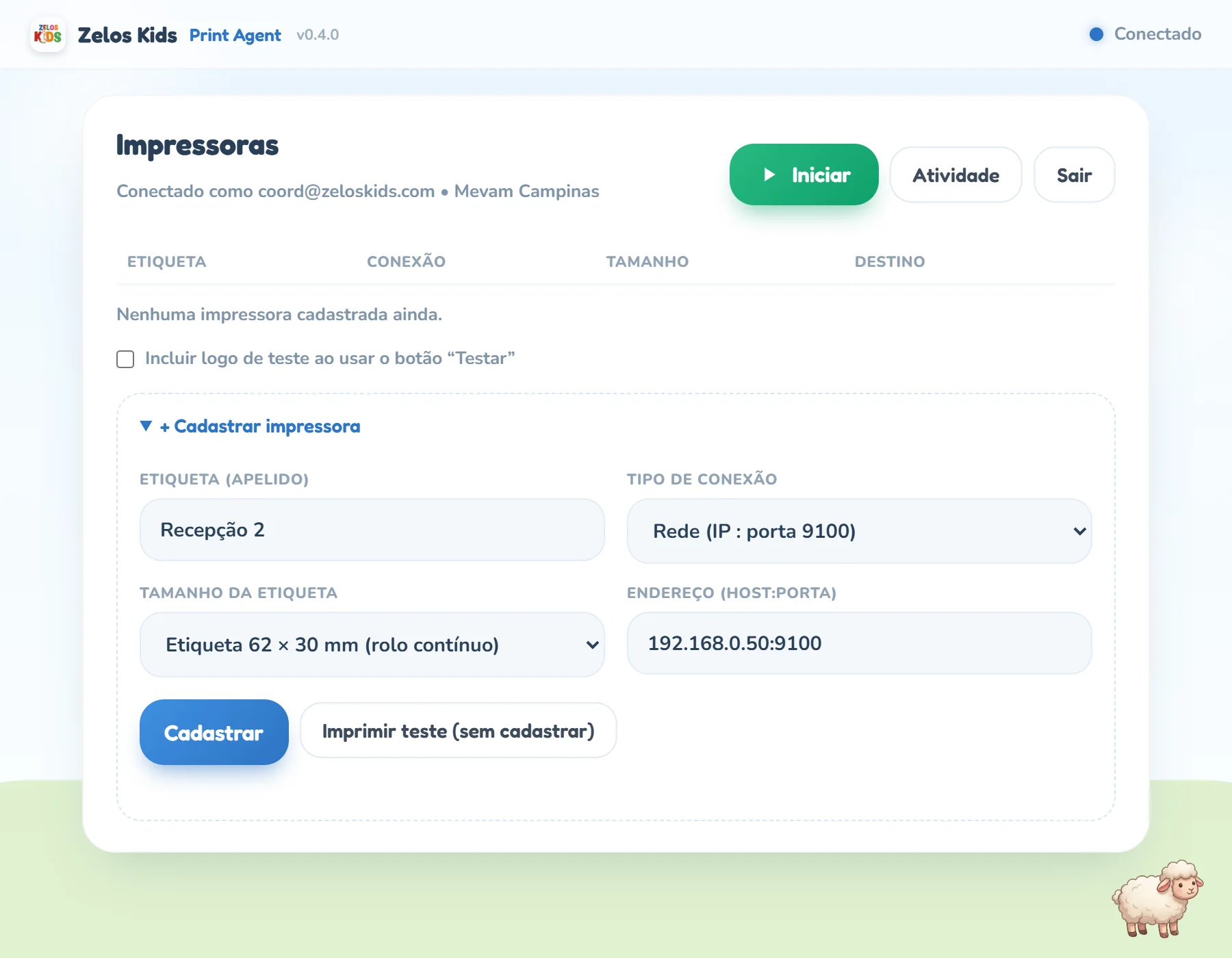
Task: Click the 'Conectado como coord@zeloskids.com' text
Action: click(x=275, y=191)
